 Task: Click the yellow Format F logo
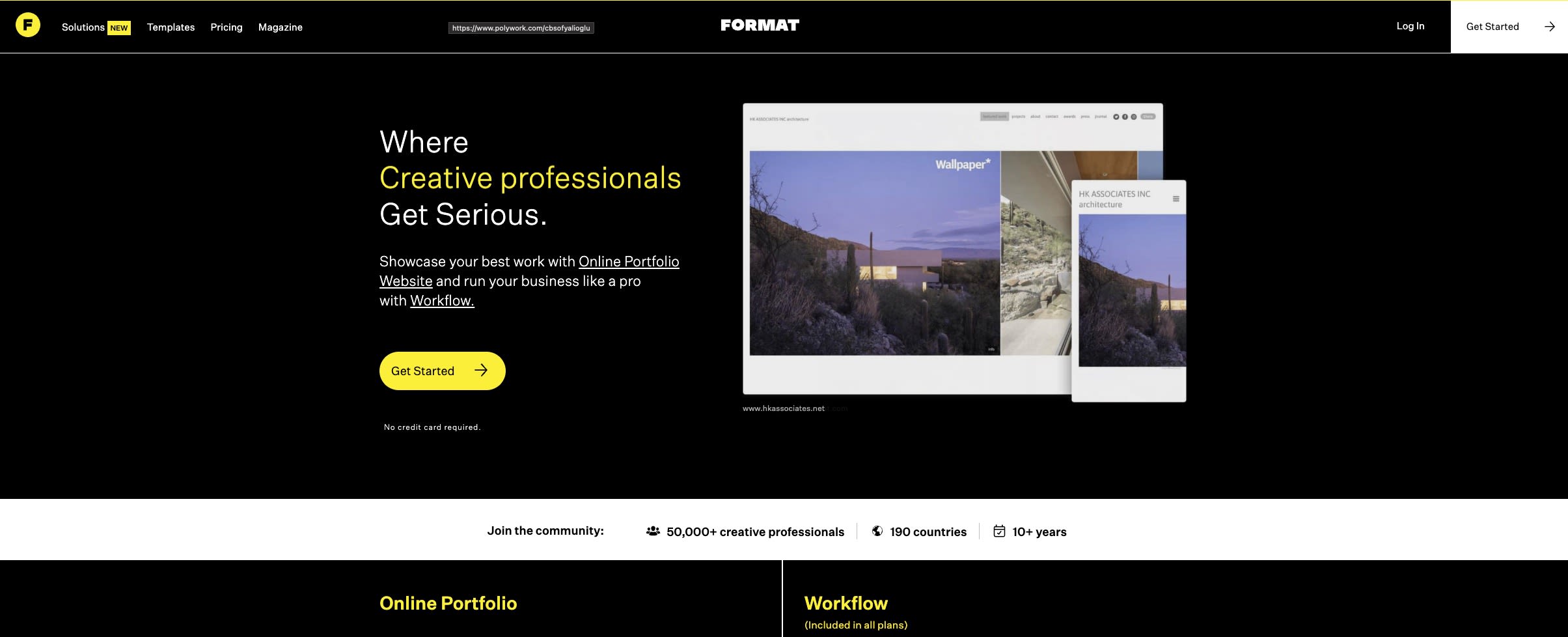[28, 25]
